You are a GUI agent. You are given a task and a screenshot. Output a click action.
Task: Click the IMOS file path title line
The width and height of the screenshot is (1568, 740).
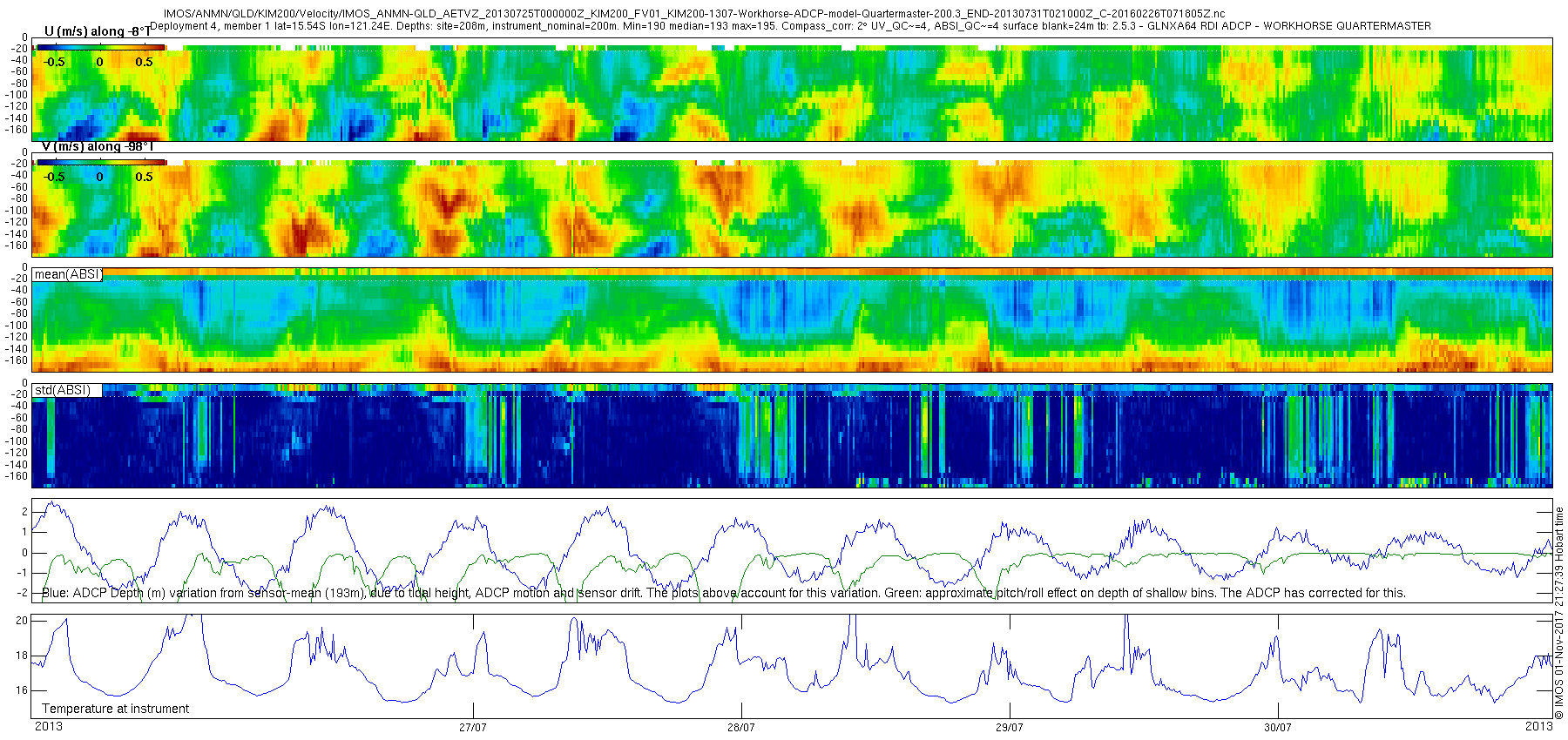693,14
